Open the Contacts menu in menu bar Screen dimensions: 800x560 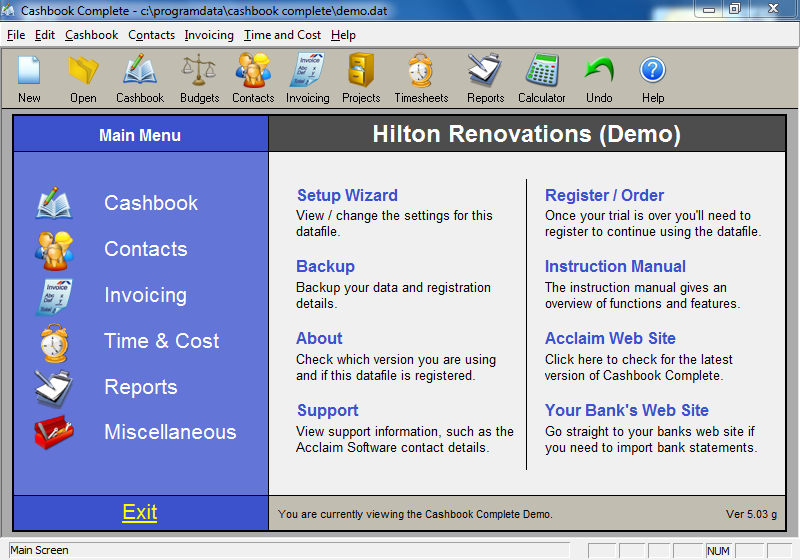click(x=152, y=35)
